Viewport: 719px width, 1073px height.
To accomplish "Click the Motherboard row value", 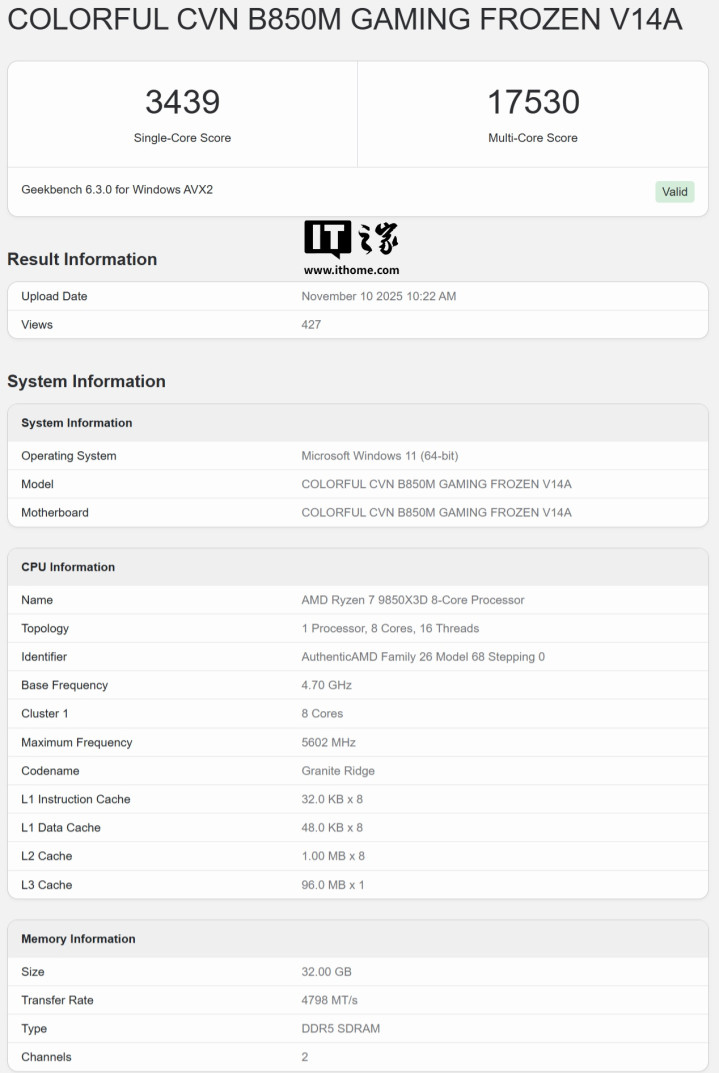I will pyautogui.click(x=436, y=513).
